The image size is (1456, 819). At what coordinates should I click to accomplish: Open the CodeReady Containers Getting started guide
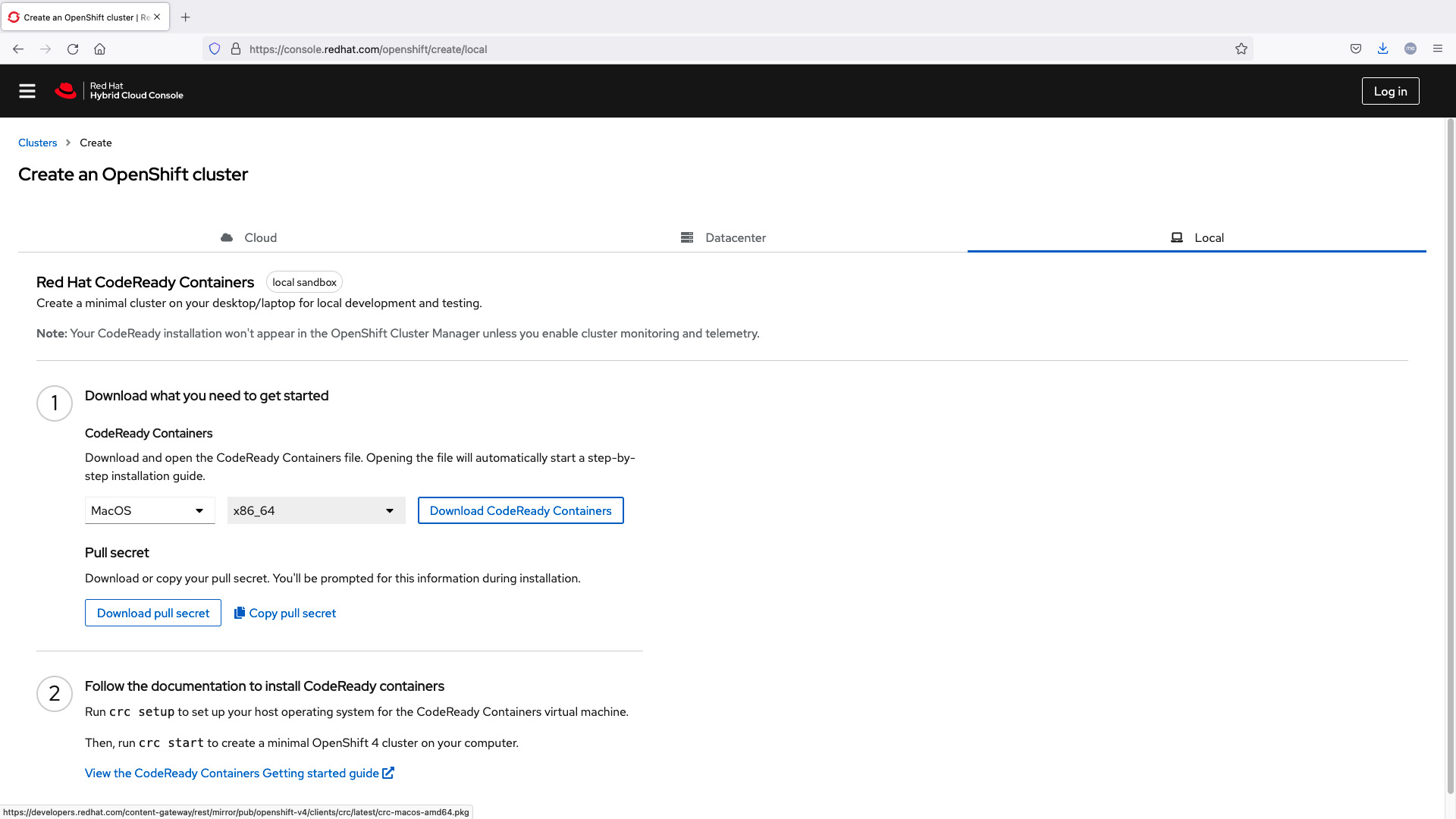click(x=240, y=773)
